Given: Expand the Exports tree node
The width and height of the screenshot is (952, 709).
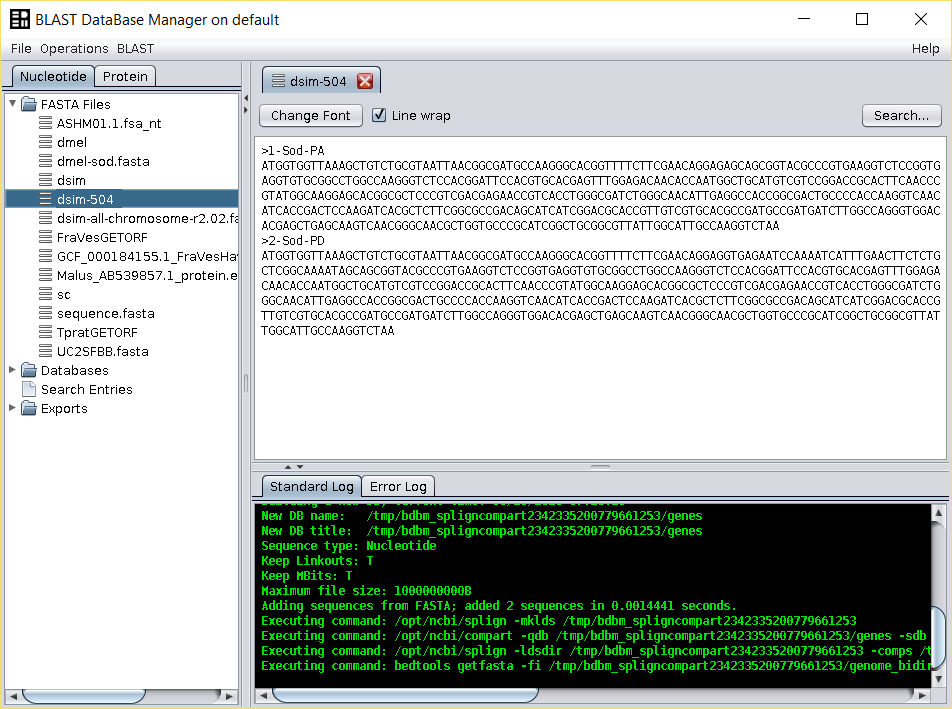Looking at the screenshot, I should tap(12, 408).
